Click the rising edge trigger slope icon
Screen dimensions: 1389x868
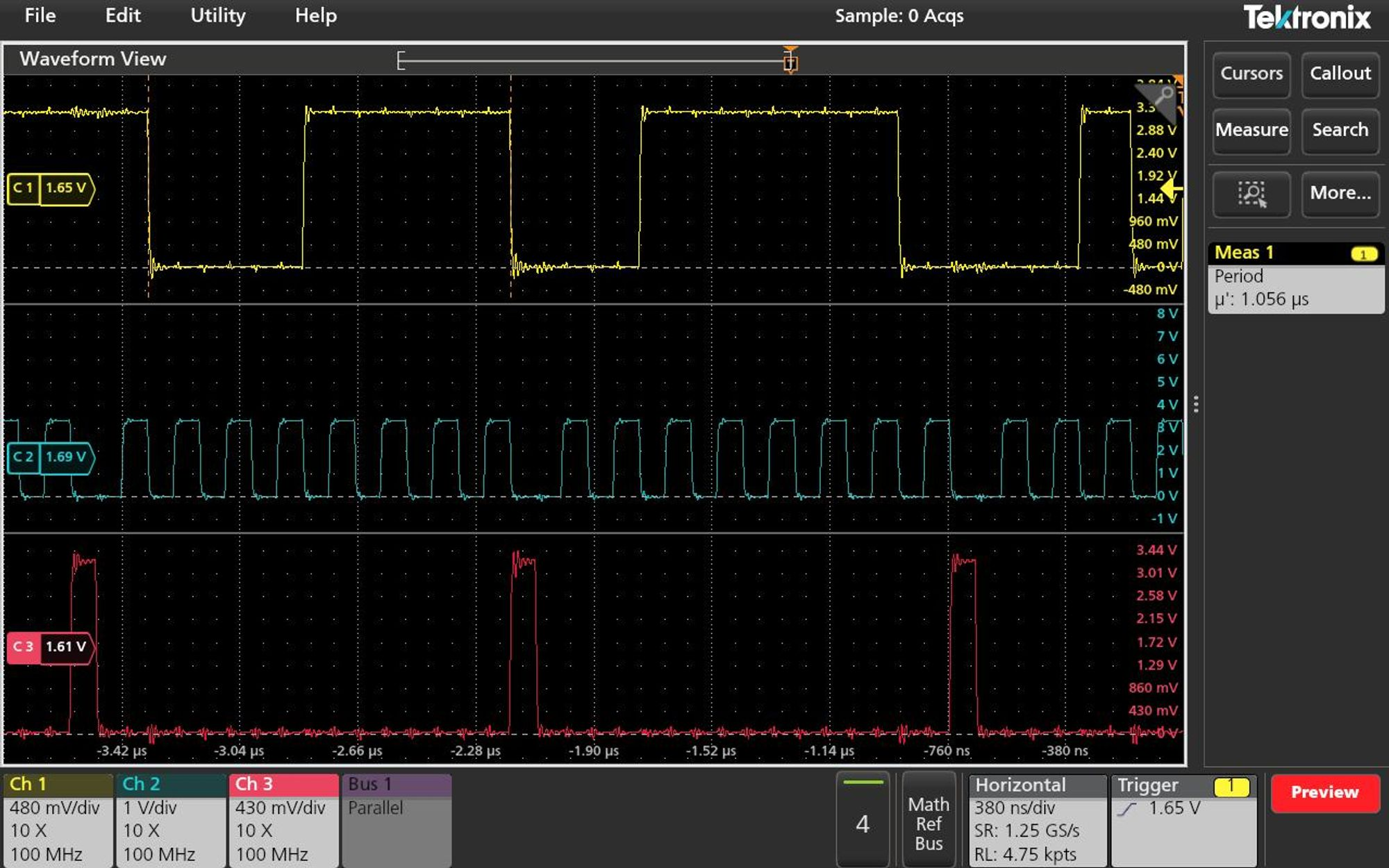point(1128,809)
